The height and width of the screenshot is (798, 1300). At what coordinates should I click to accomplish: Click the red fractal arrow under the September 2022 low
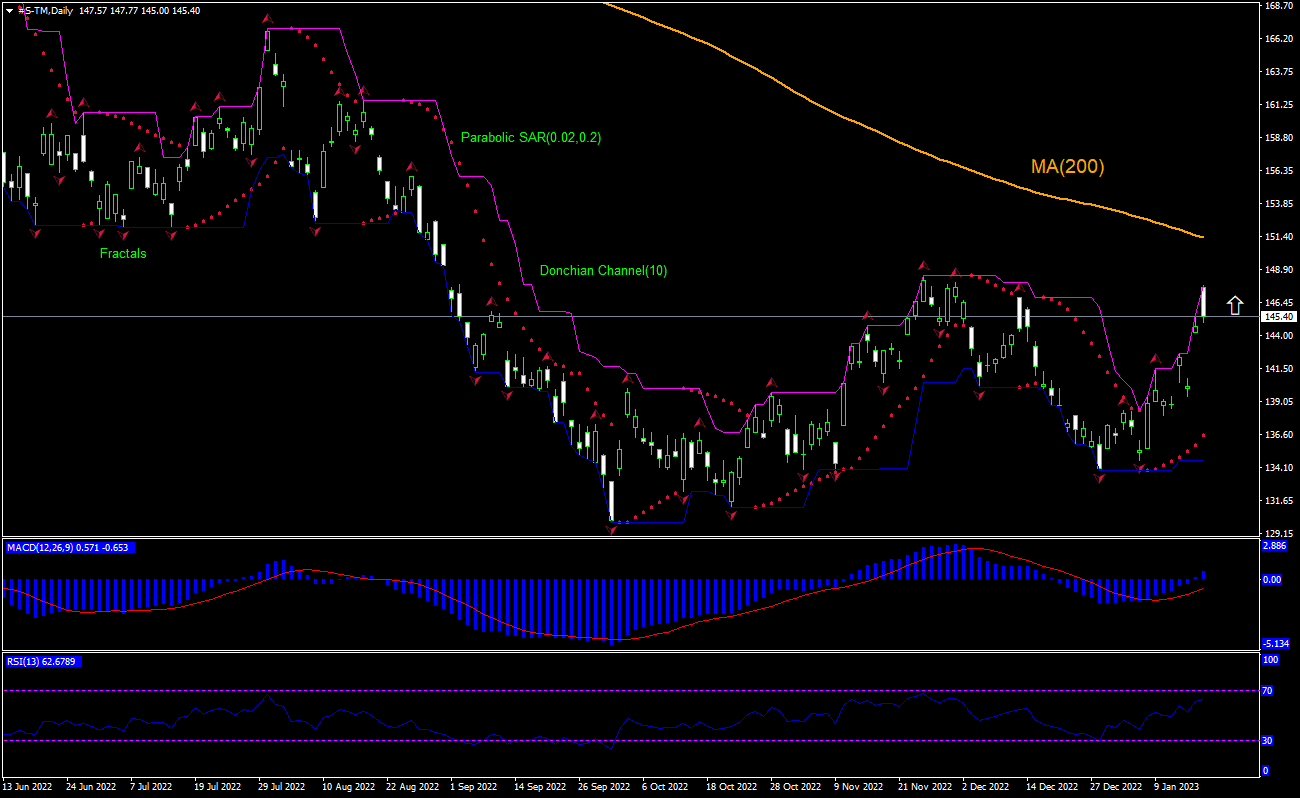(611, 530)
